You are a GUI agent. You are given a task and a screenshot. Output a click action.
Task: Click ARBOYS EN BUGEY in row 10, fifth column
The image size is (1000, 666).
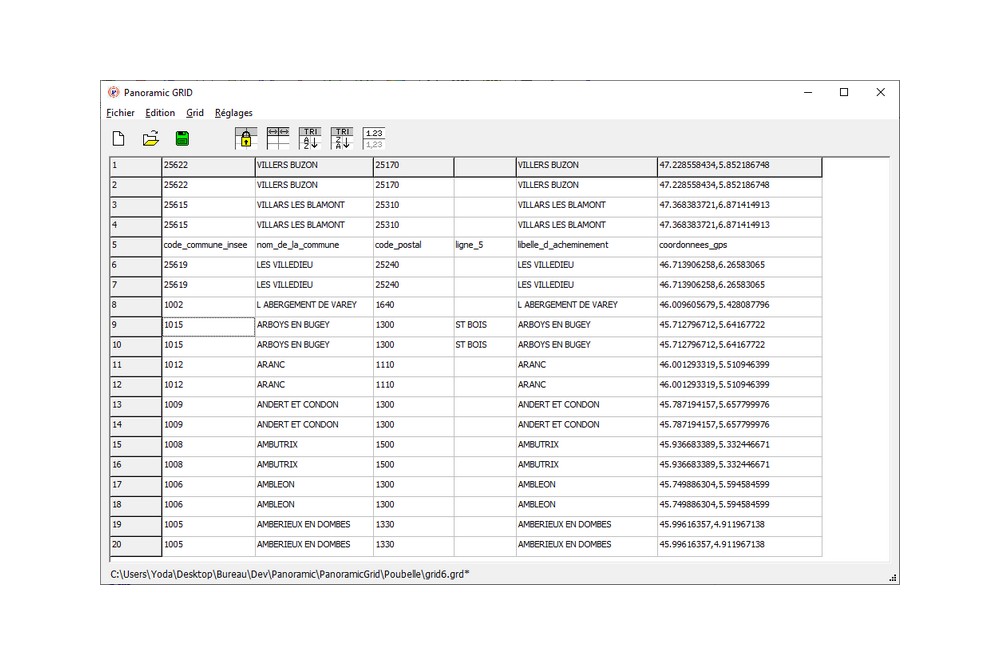[587, 346]
